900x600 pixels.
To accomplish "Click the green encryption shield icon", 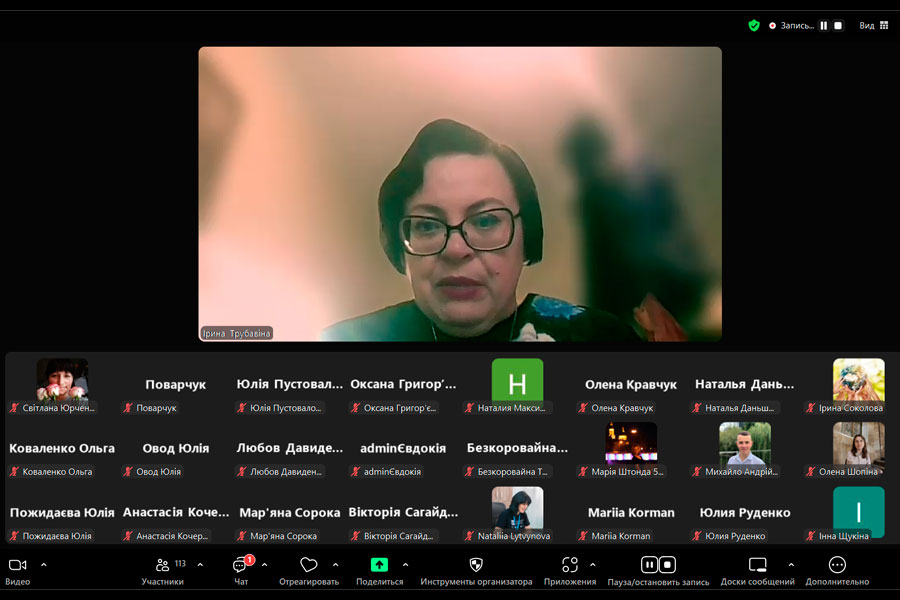I will click(x=754, y=25).
